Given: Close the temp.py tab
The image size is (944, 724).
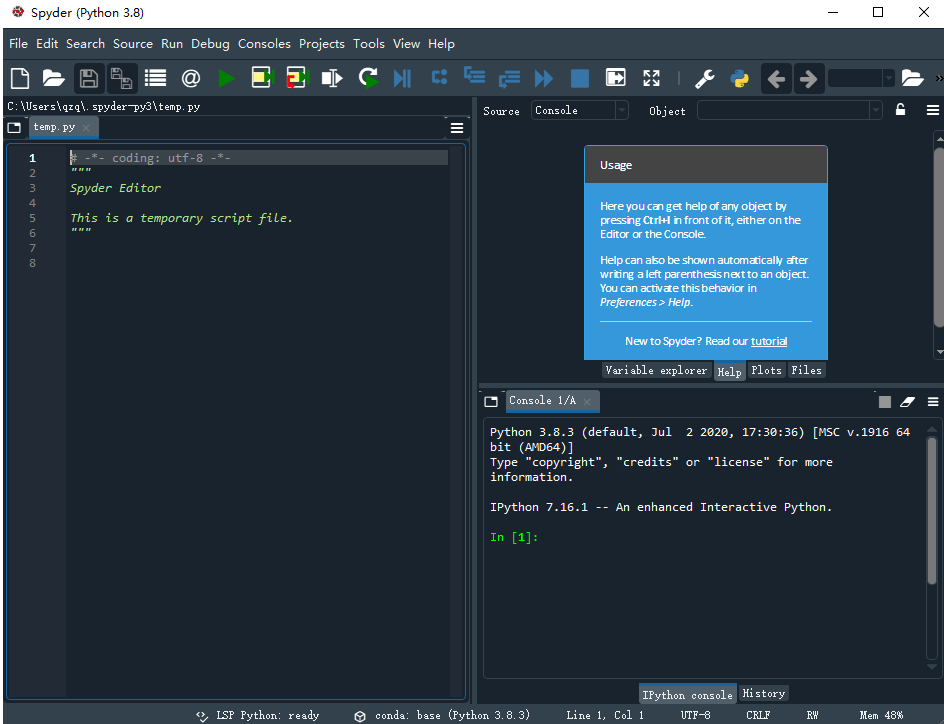Looking at the screenshot, I should 86,128.
